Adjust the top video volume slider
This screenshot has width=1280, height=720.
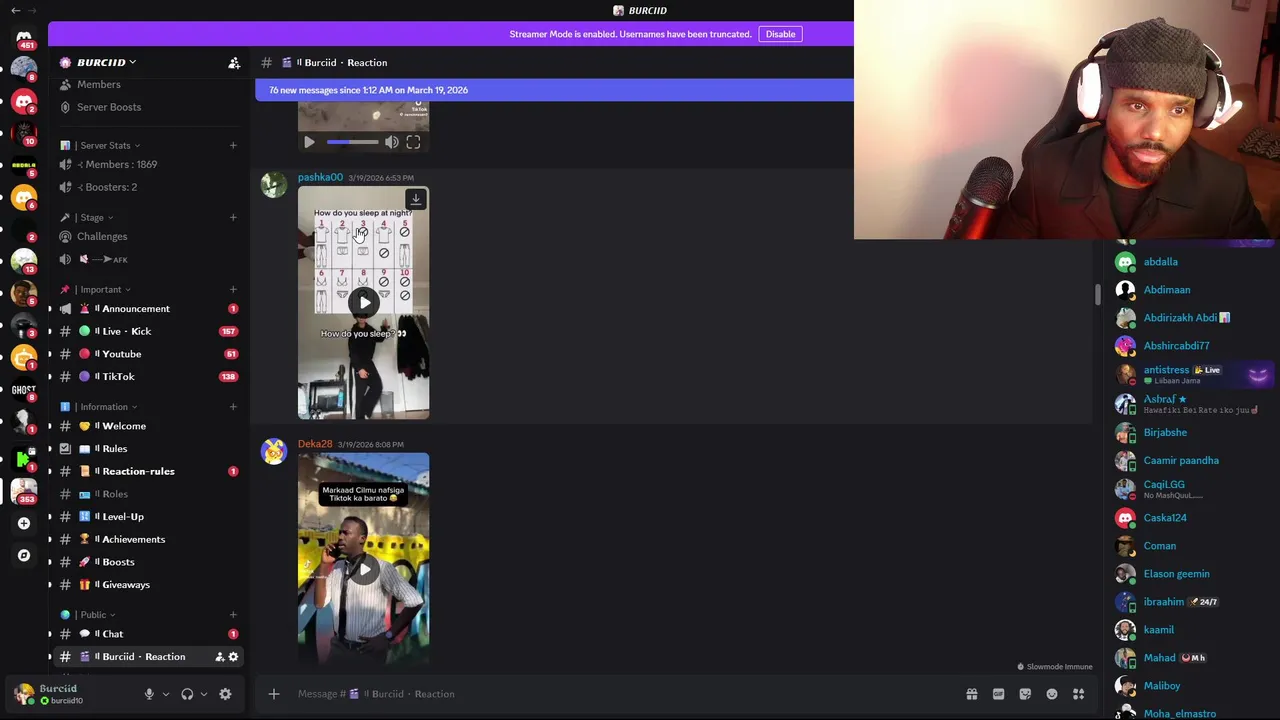pyautogui.click(x=353, y=142)
